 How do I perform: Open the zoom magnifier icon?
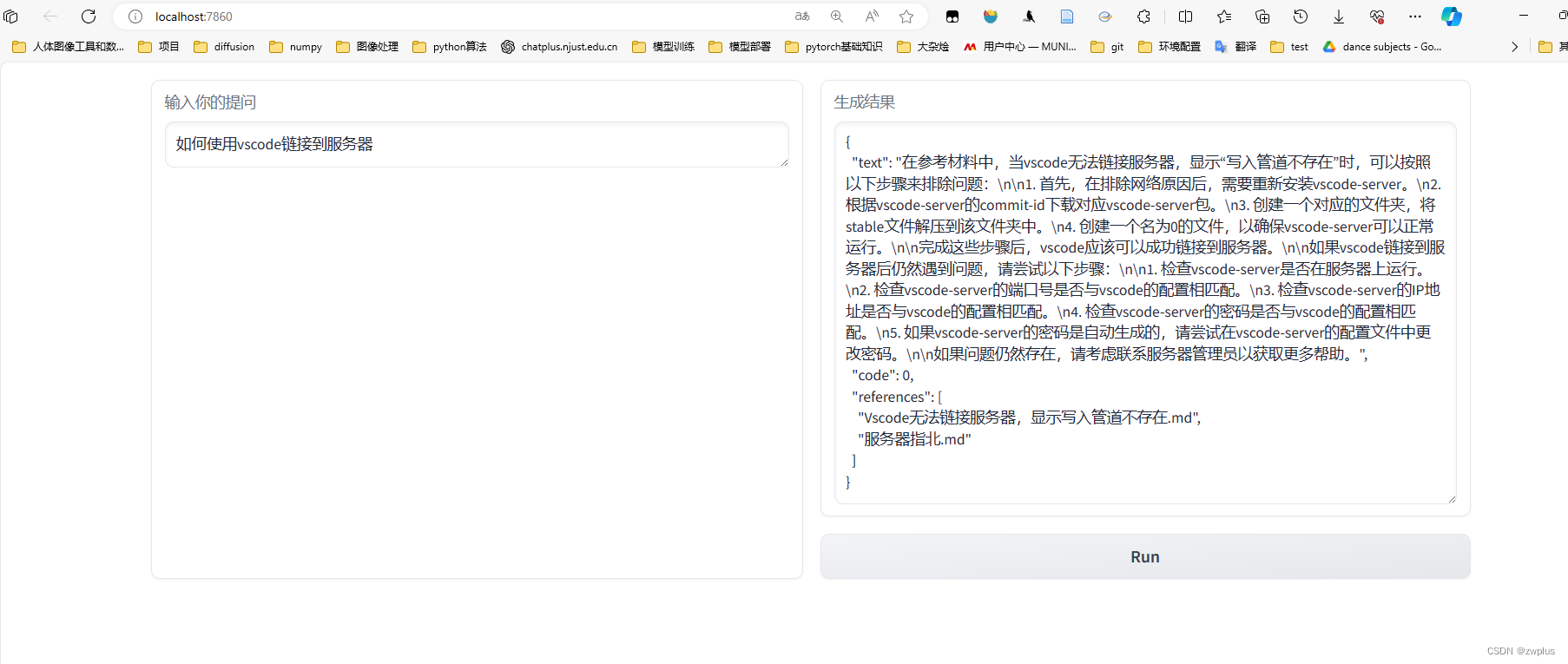pyautogui.click(x=837, y=16)
